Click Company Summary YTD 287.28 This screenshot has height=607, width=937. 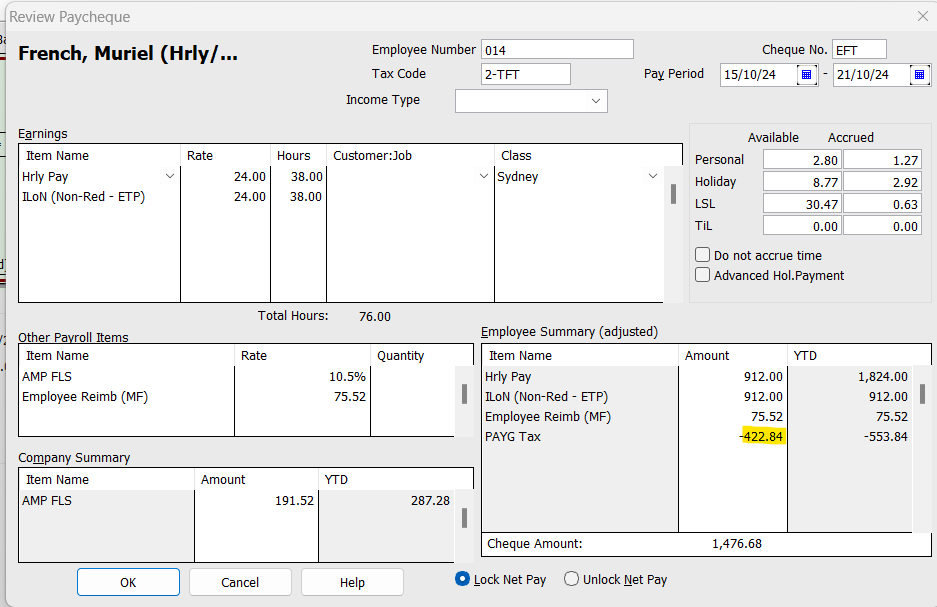pos(430,501)
